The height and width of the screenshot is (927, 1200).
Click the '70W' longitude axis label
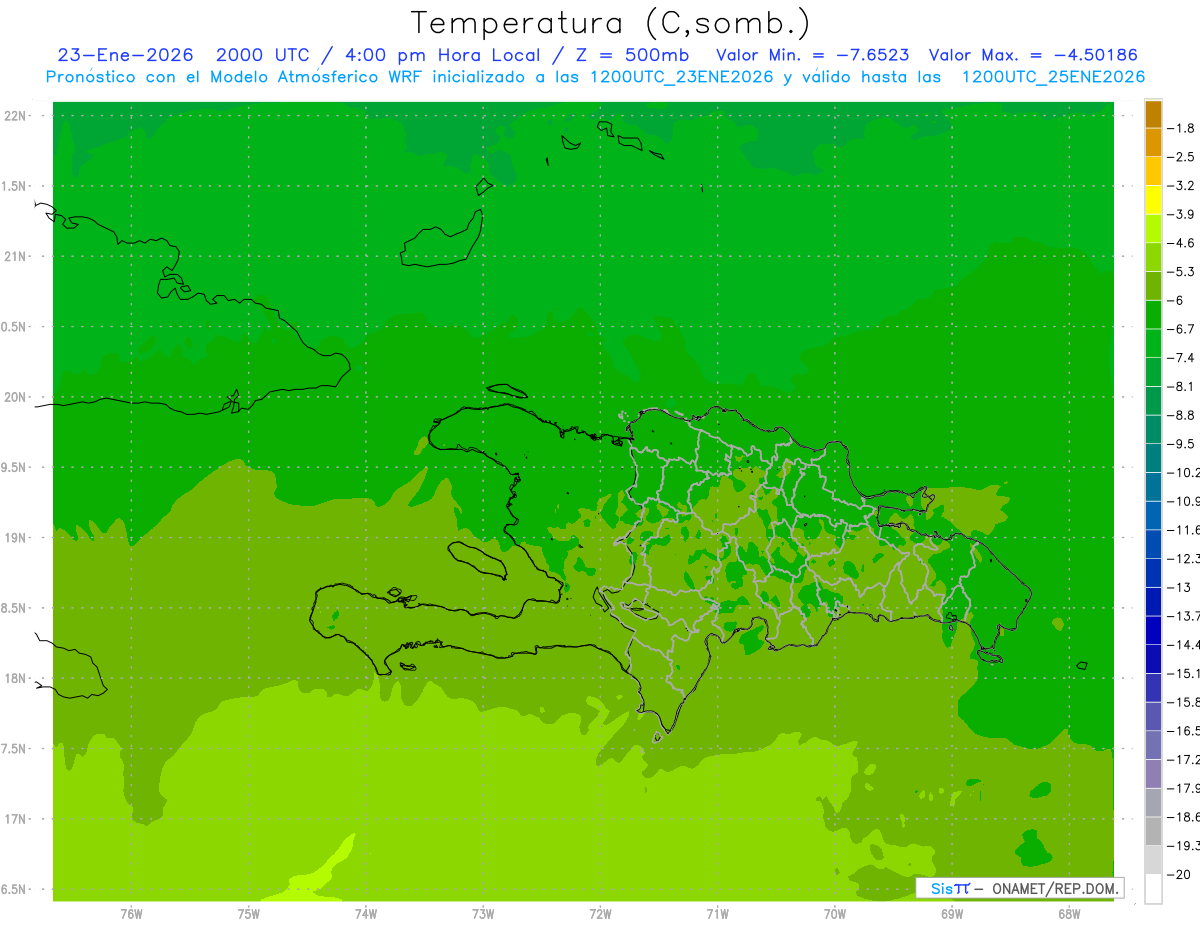[834, 914]
